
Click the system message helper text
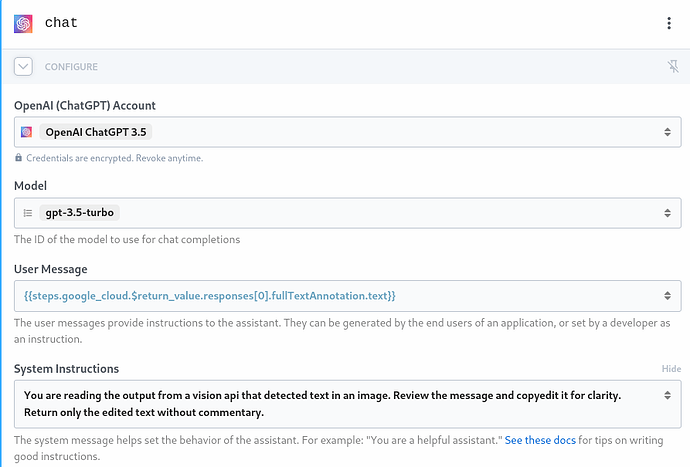click(338, 448)
